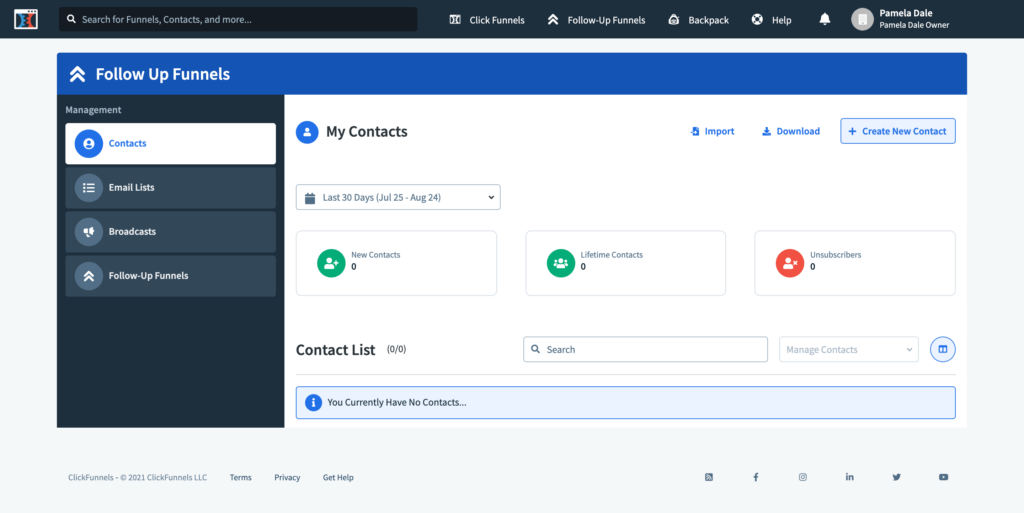Screen dimensions: 1024x513
Task: Click the green New Contacts icon
Action: [x=331, y=263]
